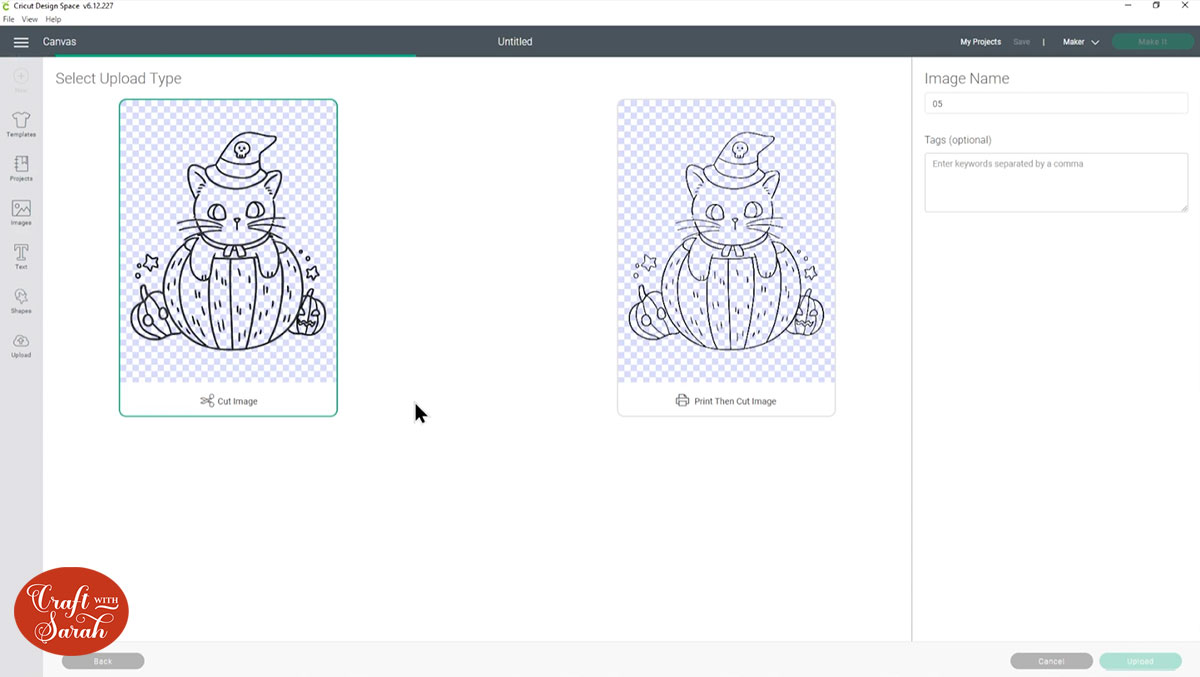Click the Cricut Design Space app icon
The width and height of the screenshot is (1200, 677).
(x=7, y=6)
